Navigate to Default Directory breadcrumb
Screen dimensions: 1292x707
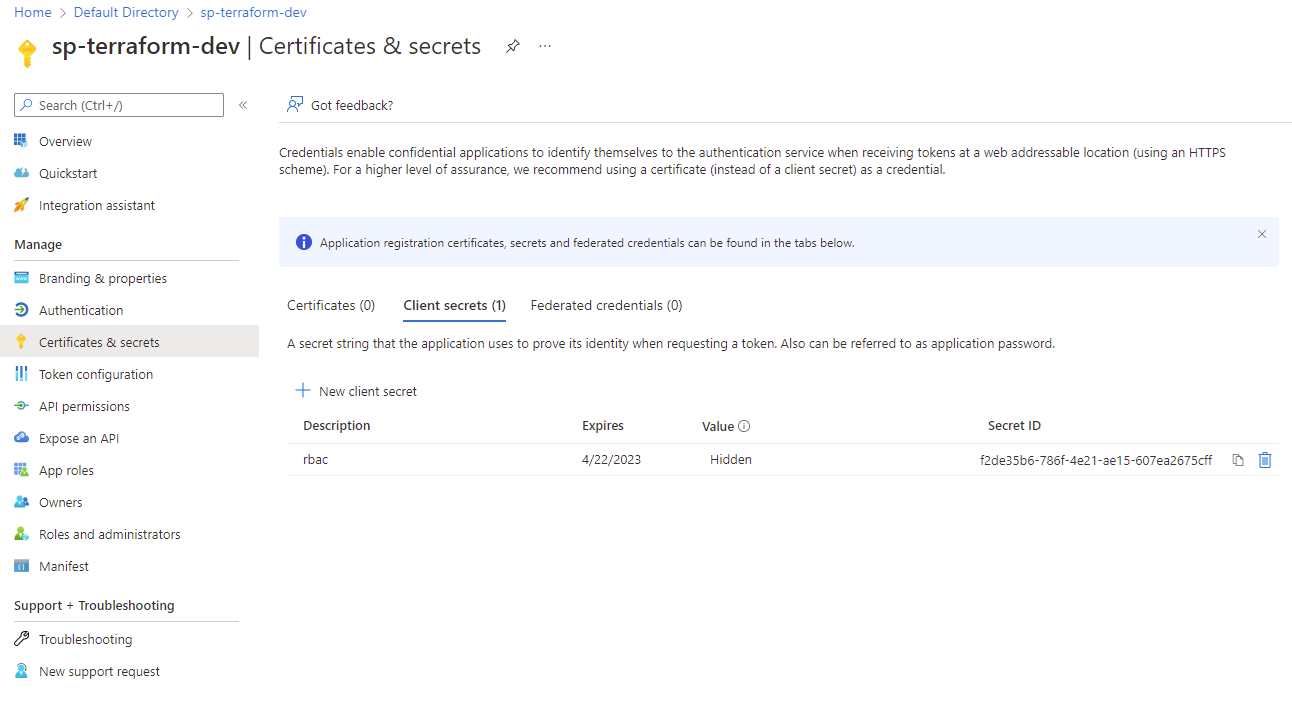pyautogui.click(x=126, y=13)
